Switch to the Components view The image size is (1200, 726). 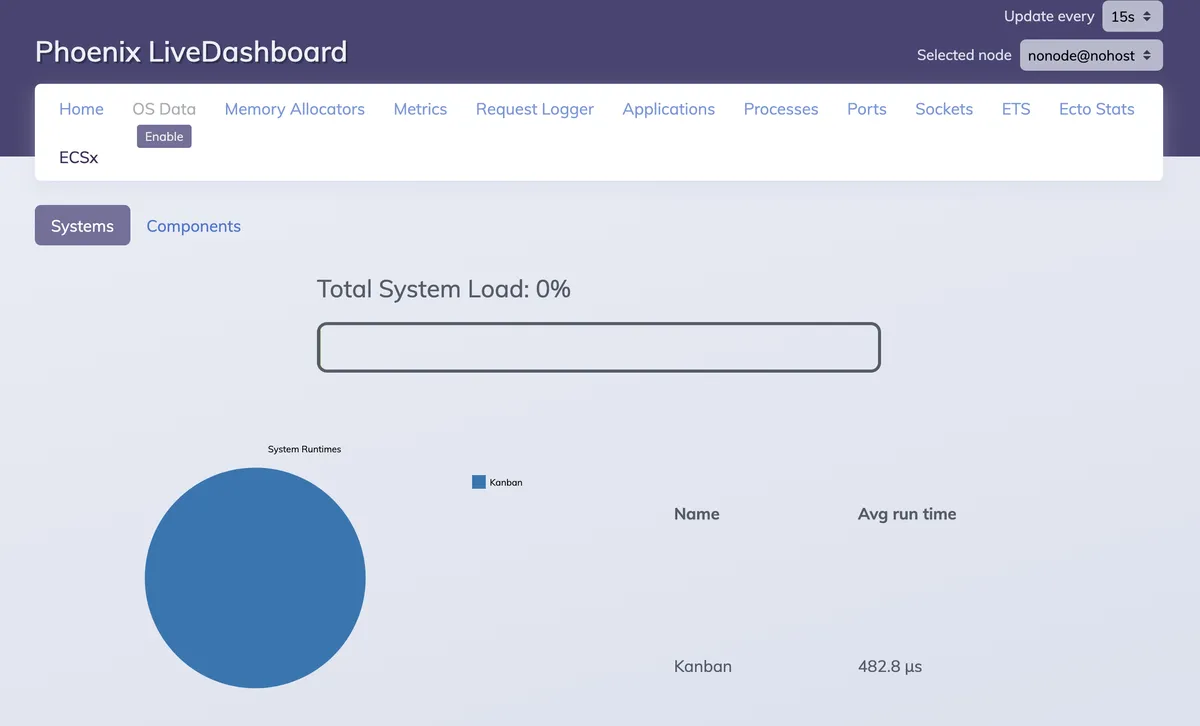pos(193,226)
